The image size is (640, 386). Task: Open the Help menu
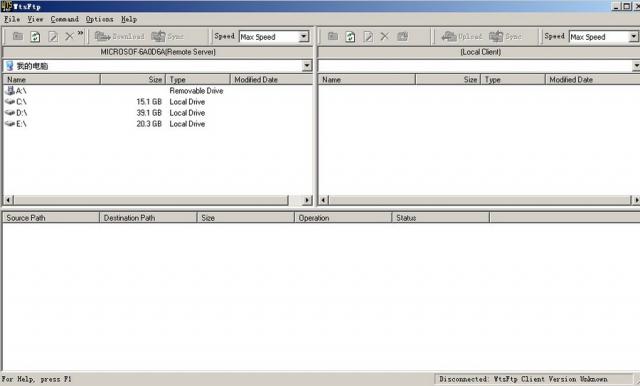[129, 19]
